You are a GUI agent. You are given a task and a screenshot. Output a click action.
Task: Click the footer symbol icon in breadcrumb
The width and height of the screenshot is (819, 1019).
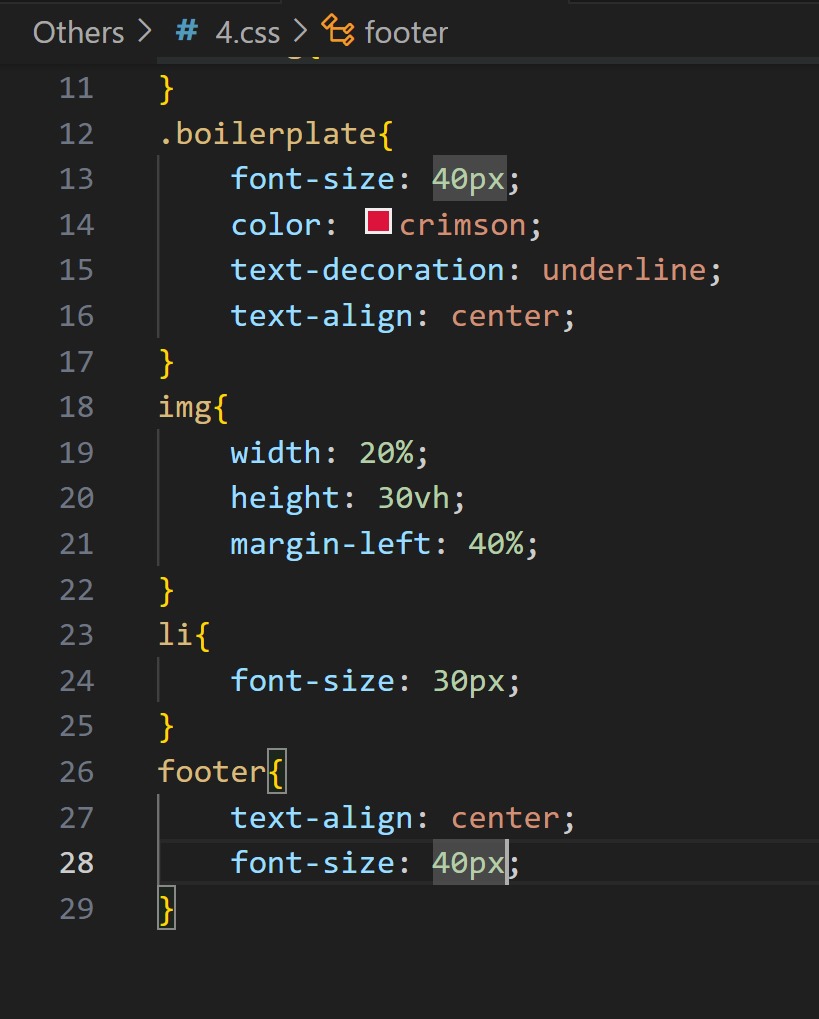click(338, 31)
